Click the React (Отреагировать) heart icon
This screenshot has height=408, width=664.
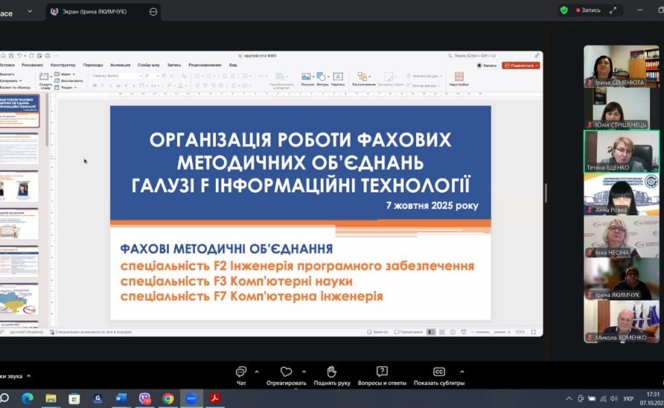click(286, 372)
